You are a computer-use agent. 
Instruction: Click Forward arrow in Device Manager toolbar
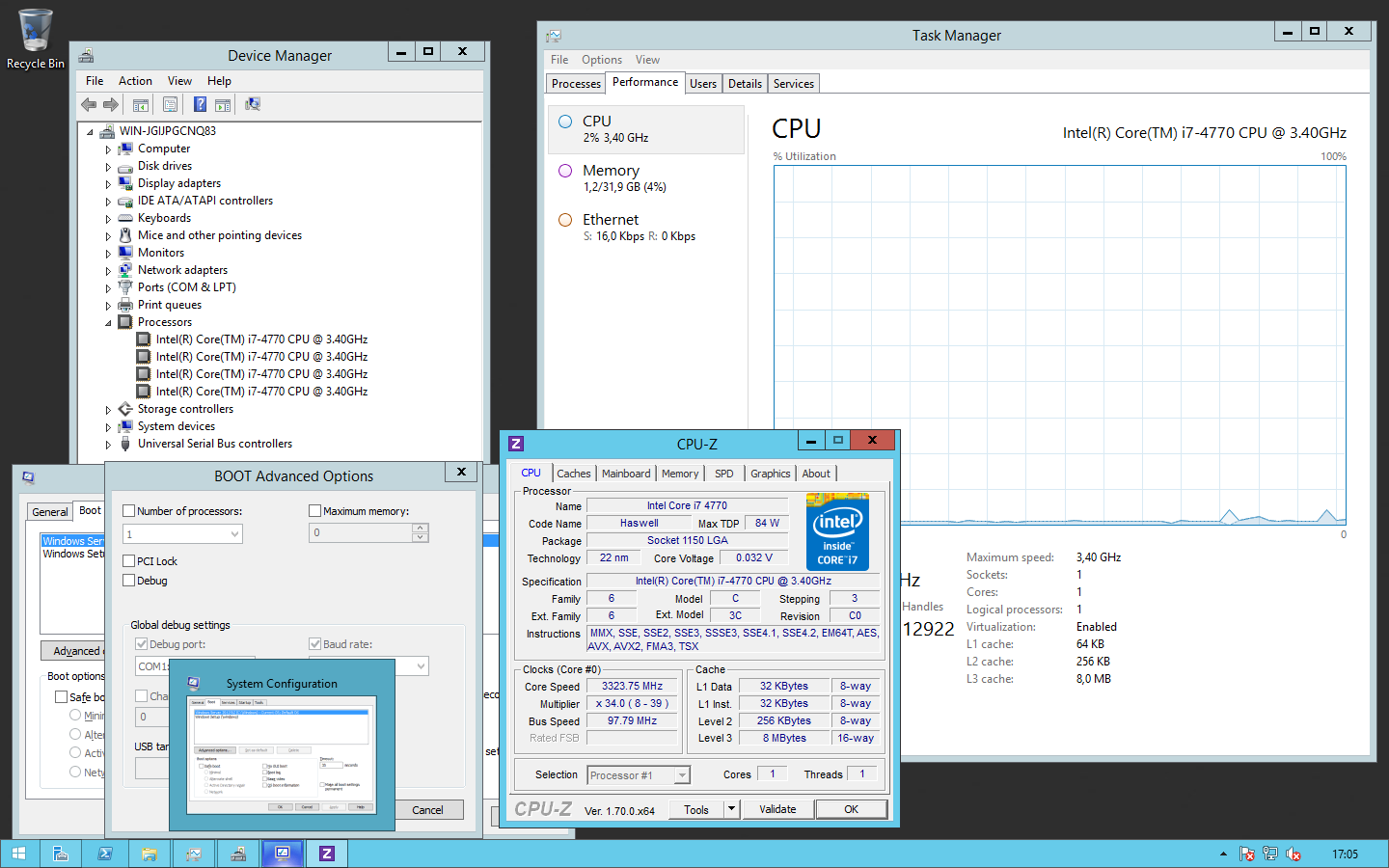click(x=111, y=104)
